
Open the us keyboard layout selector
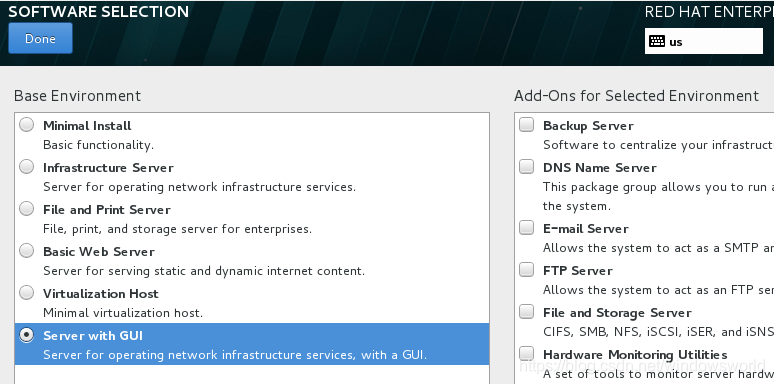[x=704, y=41]
